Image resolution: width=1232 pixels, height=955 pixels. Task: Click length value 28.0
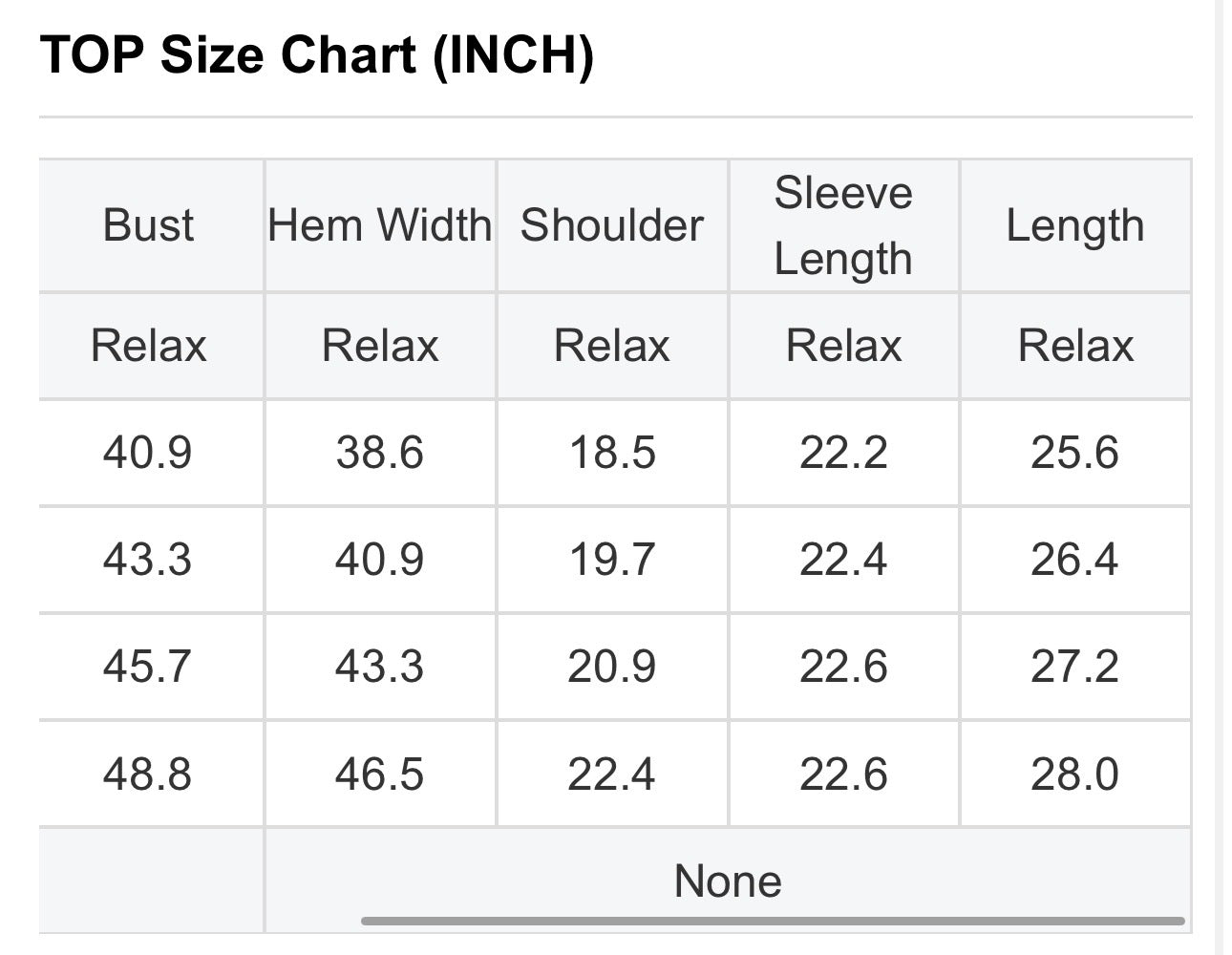1075,774
